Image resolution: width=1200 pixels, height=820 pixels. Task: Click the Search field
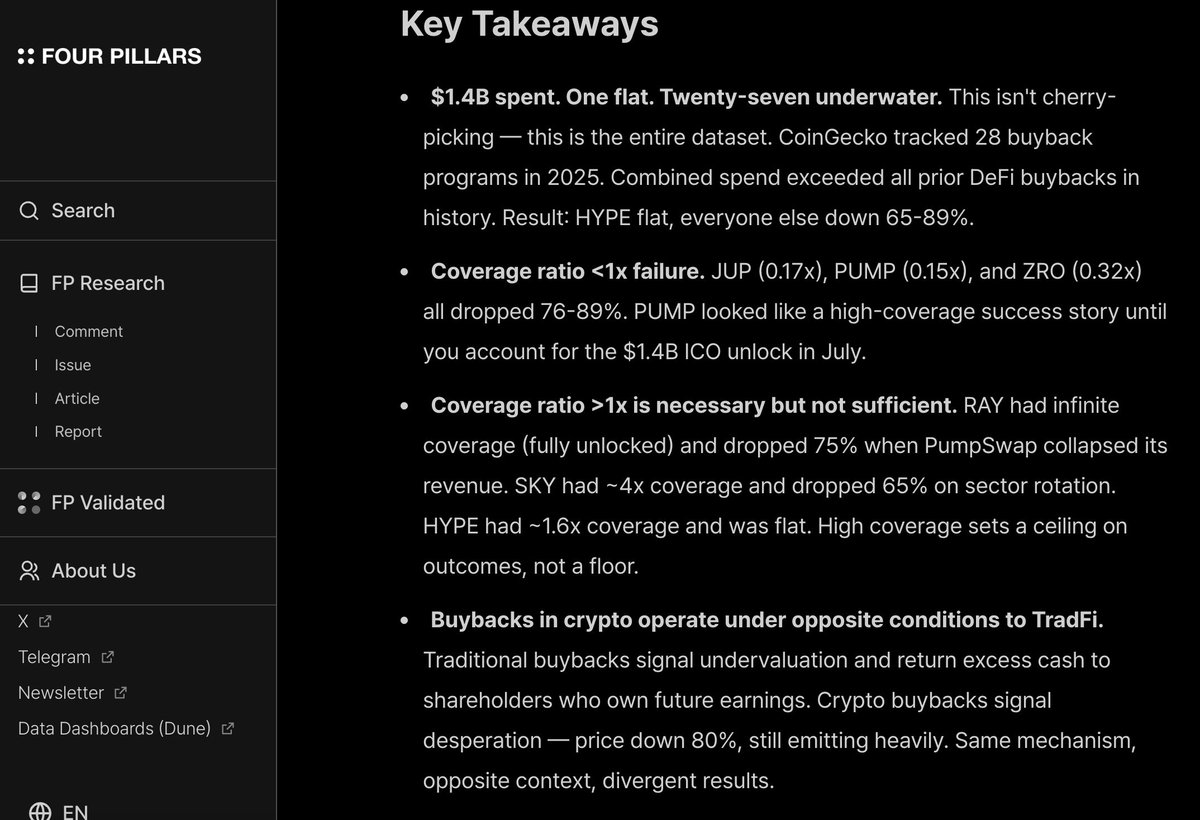click(x=138, y=211)
